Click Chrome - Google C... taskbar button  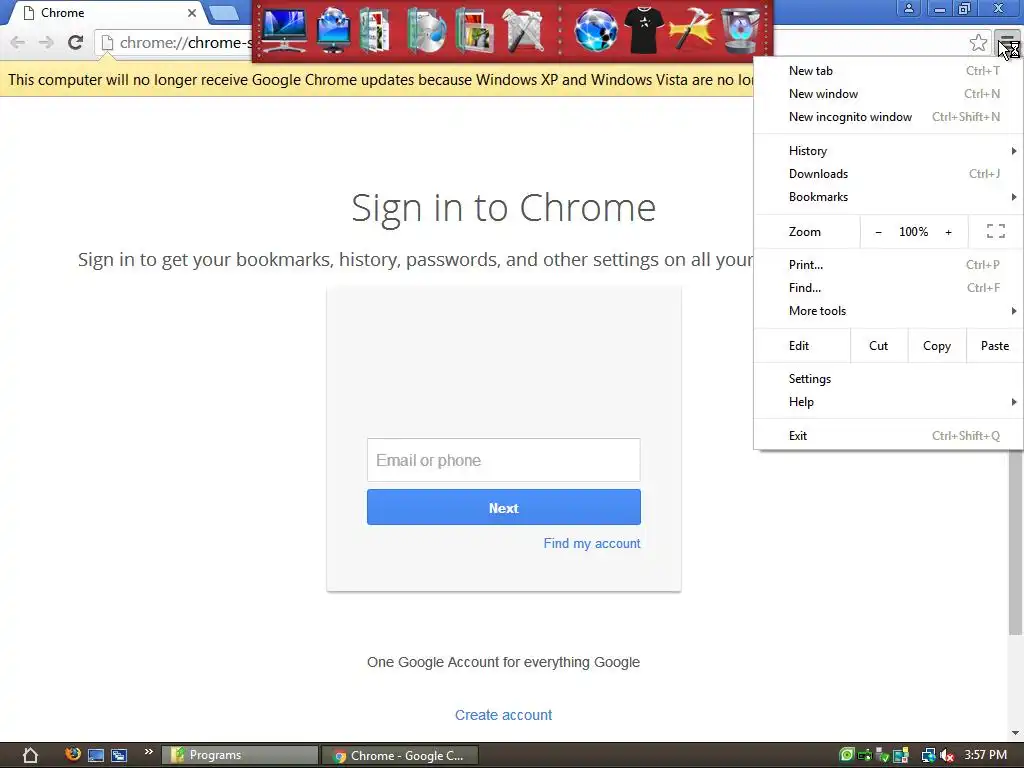click(x=400, y=756)
